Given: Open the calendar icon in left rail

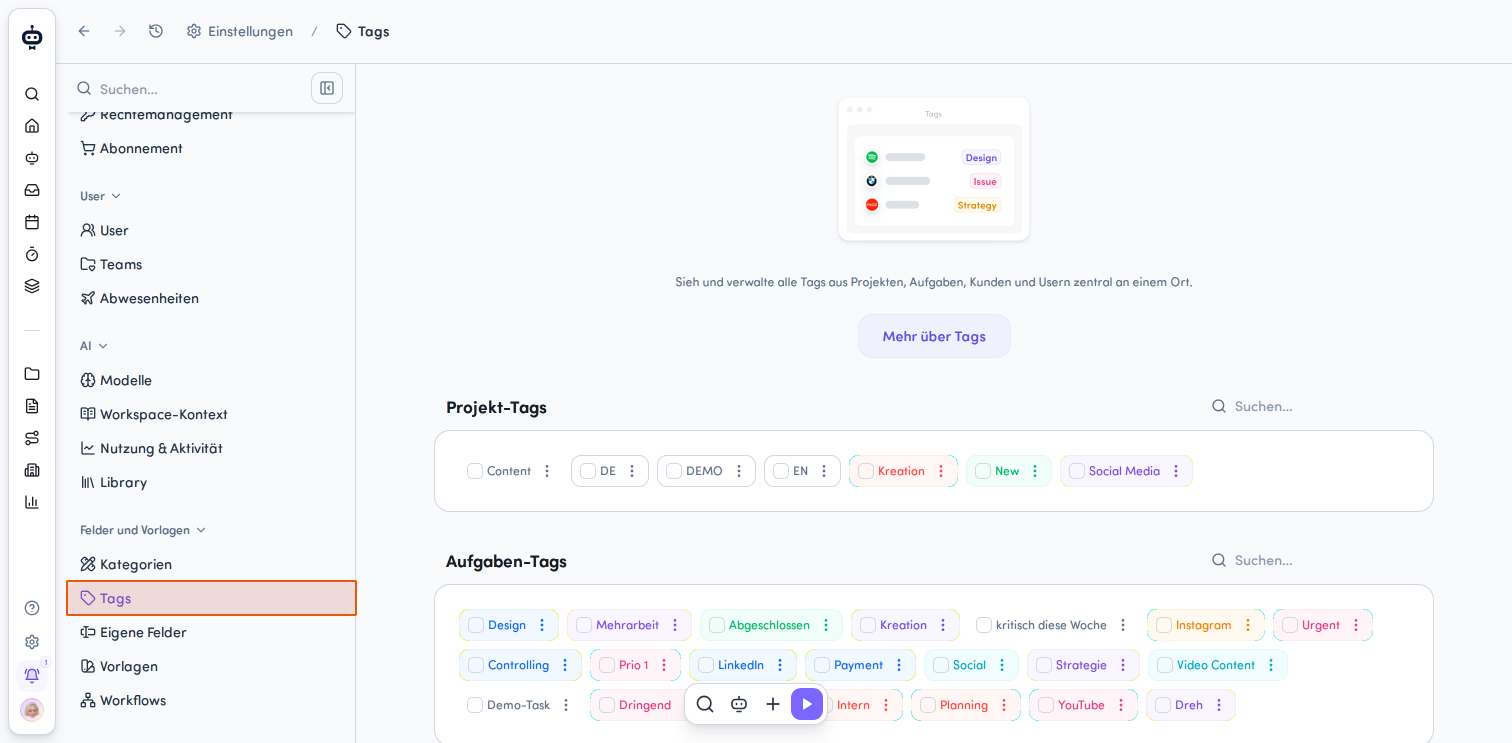Looking at the screenshot, I should point(32,222).
